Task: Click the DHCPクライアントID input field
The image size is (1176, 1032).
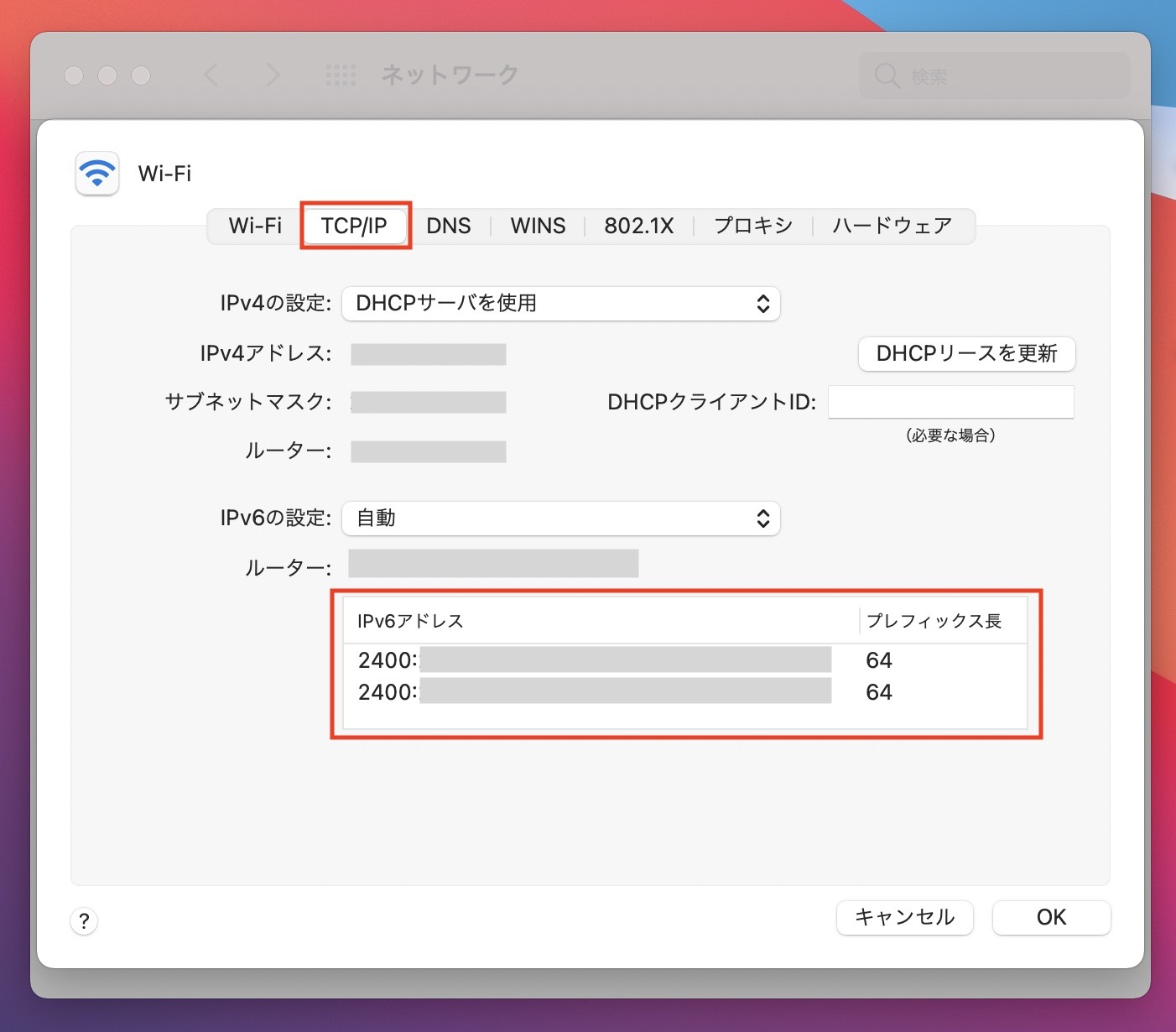Action: [950, 402]
